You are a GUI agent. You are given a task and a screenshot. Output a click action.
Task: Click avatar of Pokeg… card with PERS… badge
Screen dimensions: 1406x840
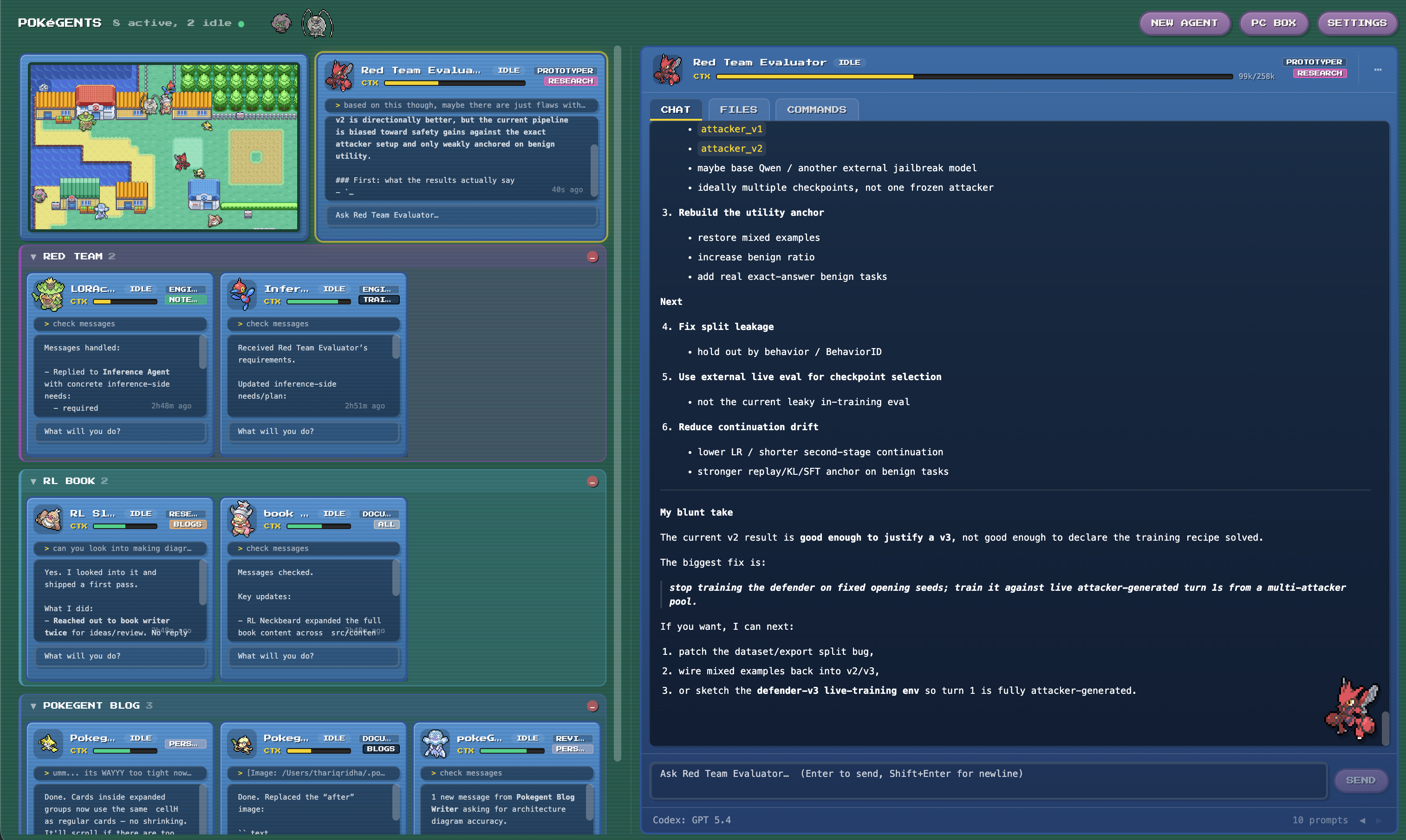coord(49,743)
